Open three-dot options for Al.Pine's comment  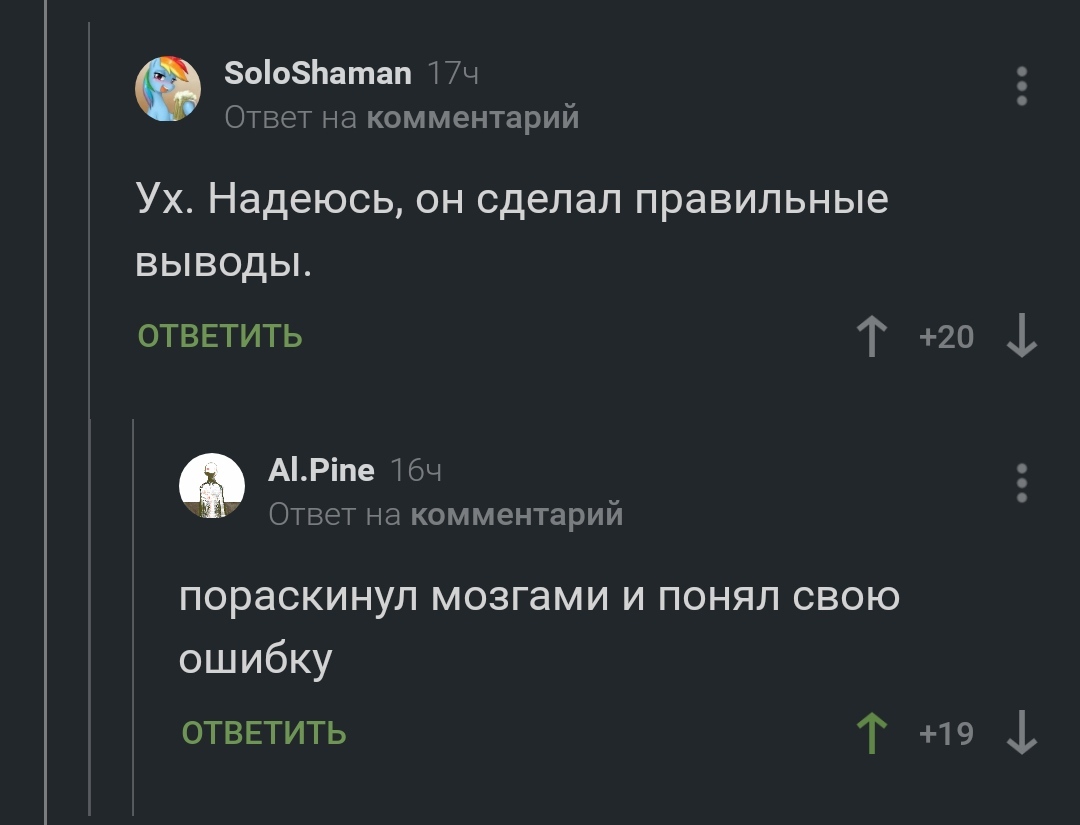pyautogui.click(x=1021, y=483)
